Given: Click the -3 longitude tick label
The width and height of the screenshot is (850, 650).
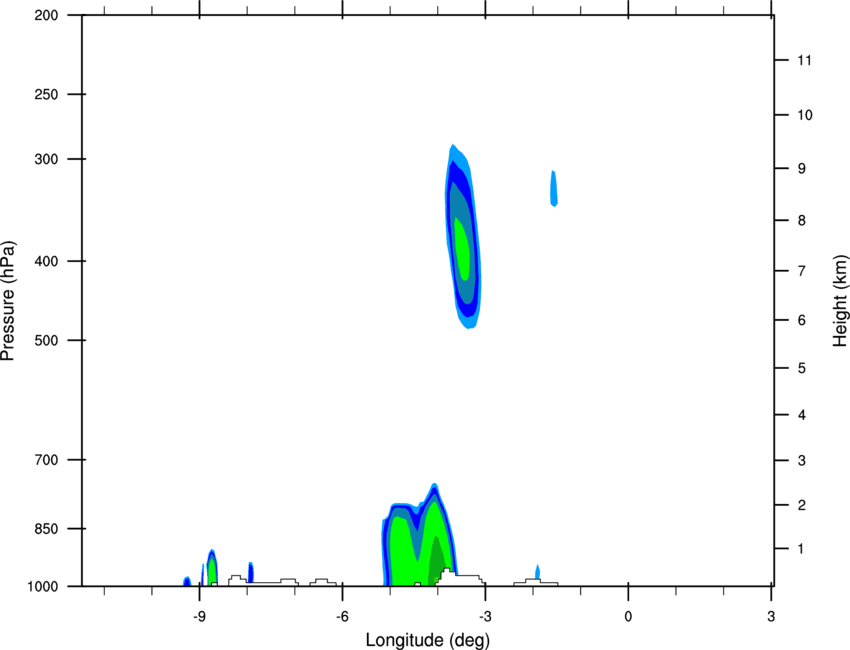Looking at the screenshot, I should point(485,617).
